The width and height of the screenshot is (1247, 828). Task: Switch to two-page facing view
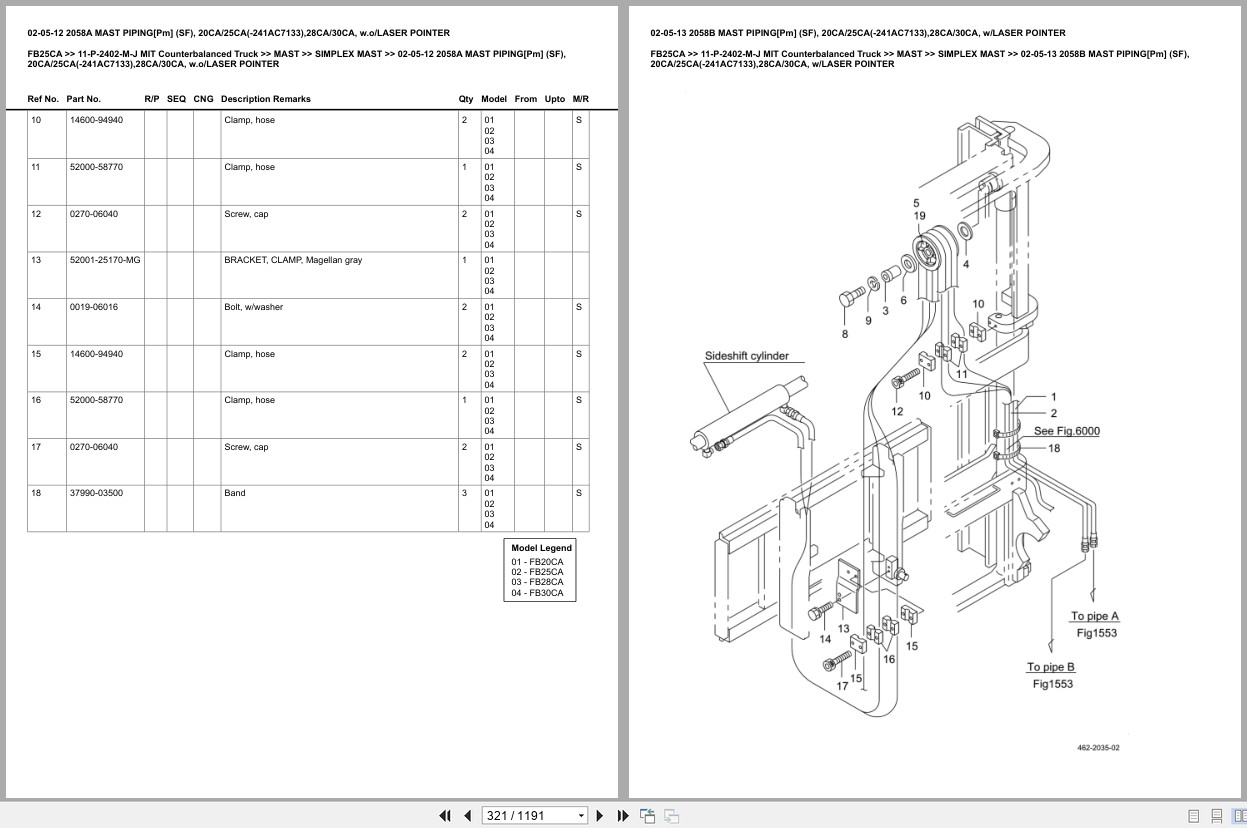click(1238, 816)
